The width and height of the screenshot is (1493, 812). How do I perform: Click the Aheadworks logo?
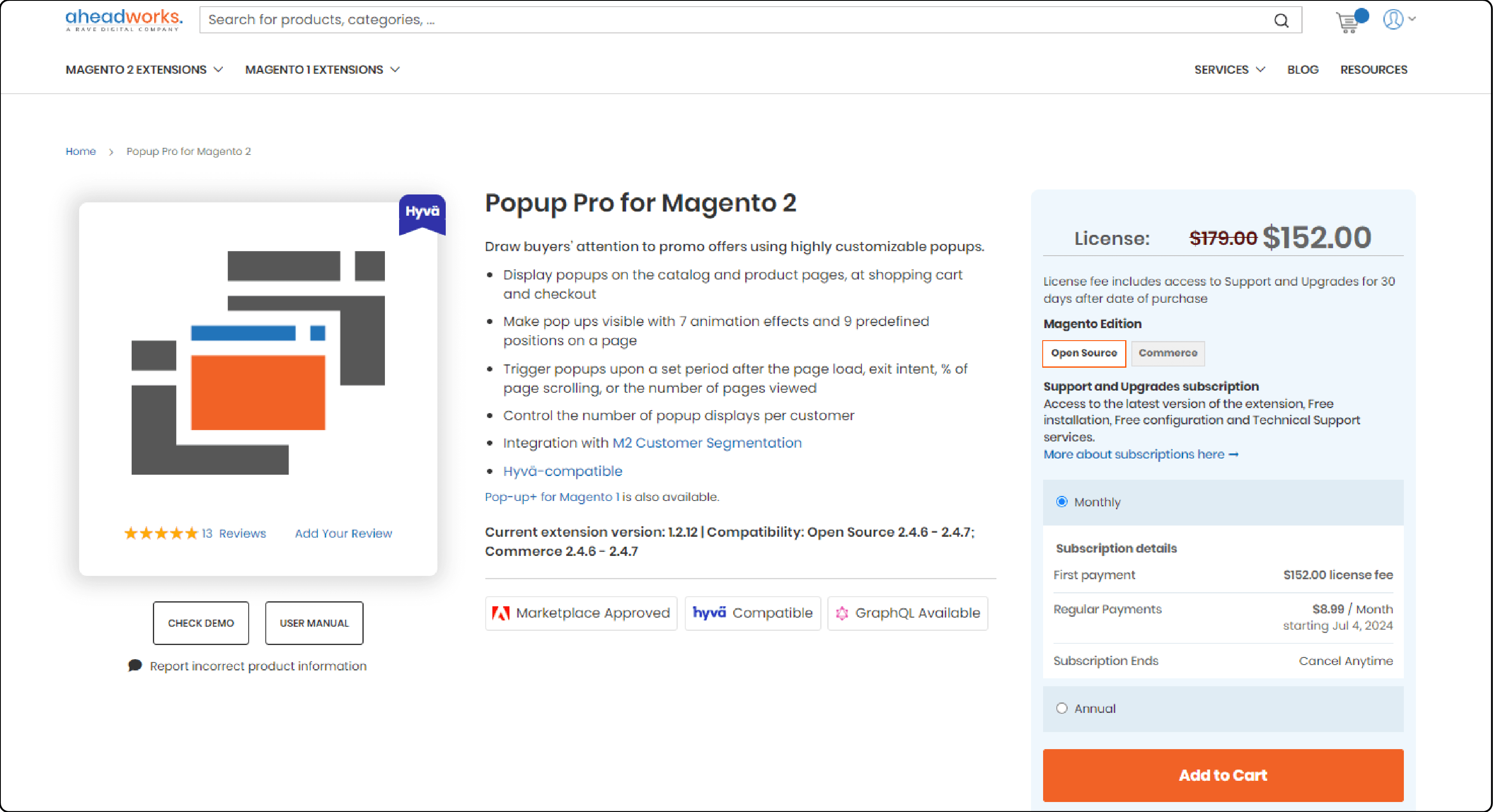pyautogui.click(x=122, y=19)
